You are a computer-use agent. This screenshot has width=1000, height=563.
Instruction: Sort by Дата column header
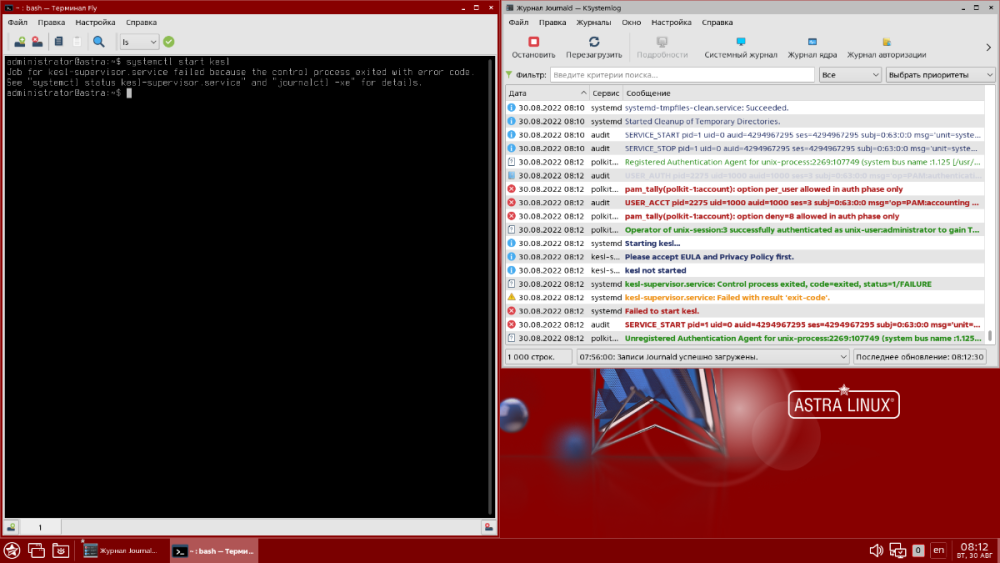point(547,93)
